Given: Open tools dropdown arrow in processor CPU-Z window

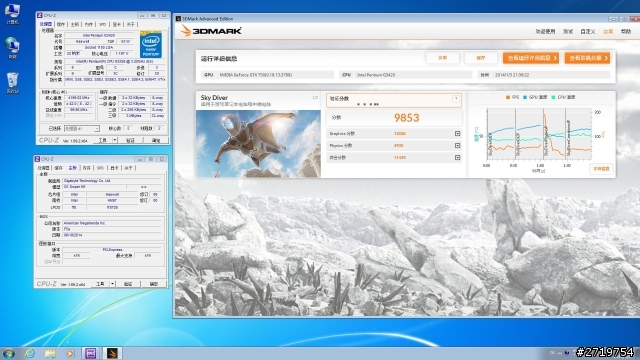Looking at the screenshot, I should 115,140.
